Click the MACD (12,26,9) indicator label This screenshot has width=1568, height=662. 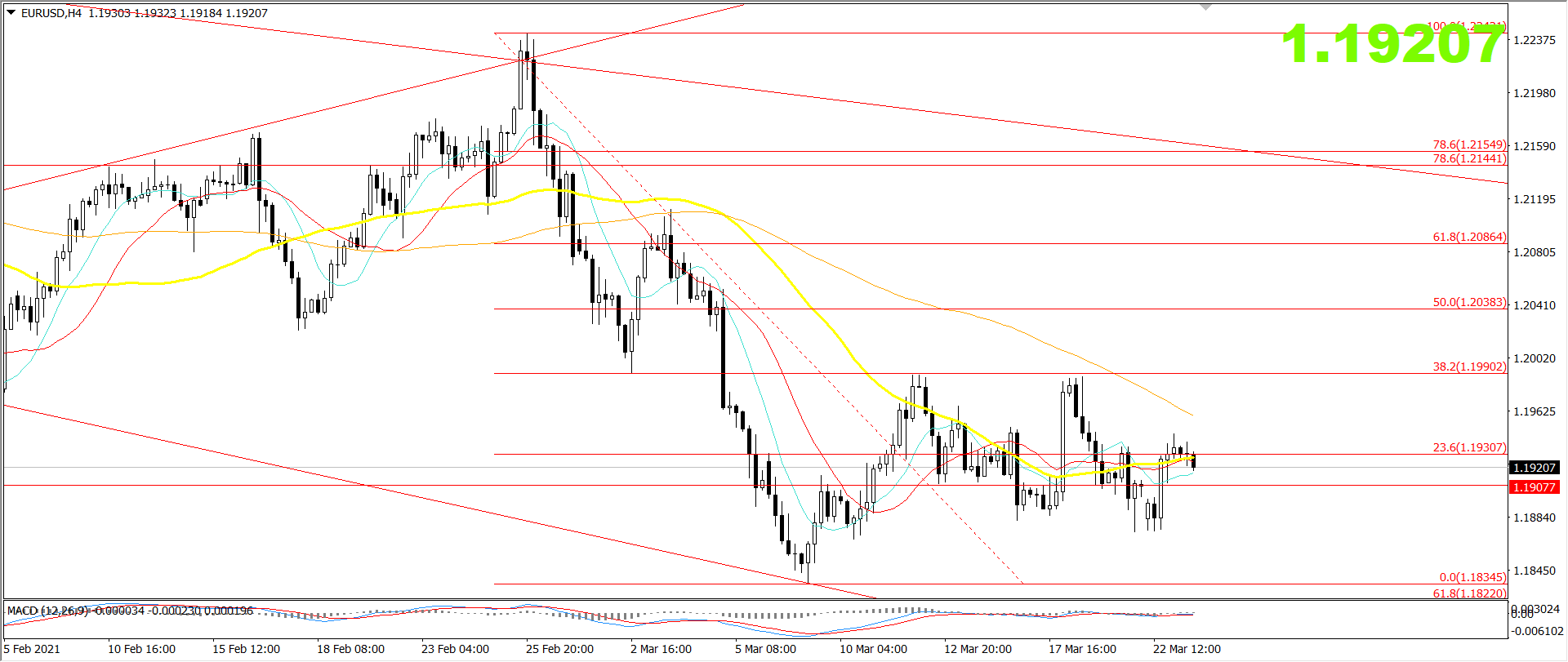point(47,611)
